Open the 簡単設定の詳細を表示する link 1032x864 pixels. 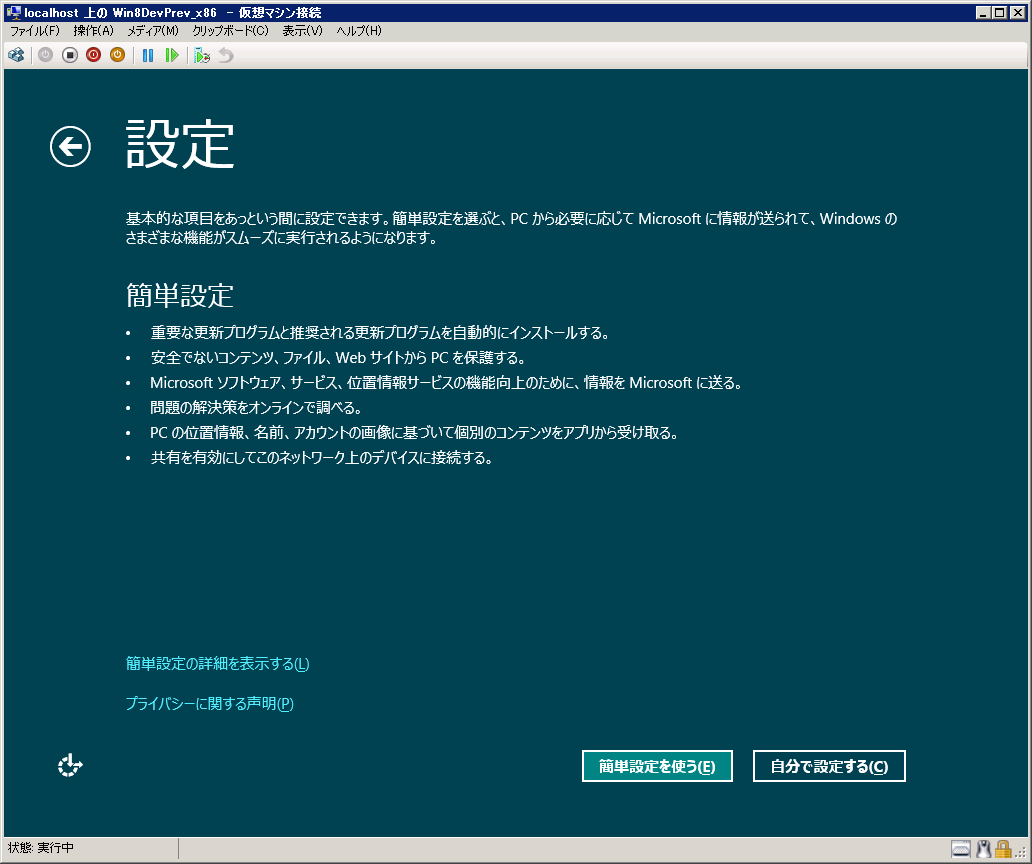tap(217, 664)
